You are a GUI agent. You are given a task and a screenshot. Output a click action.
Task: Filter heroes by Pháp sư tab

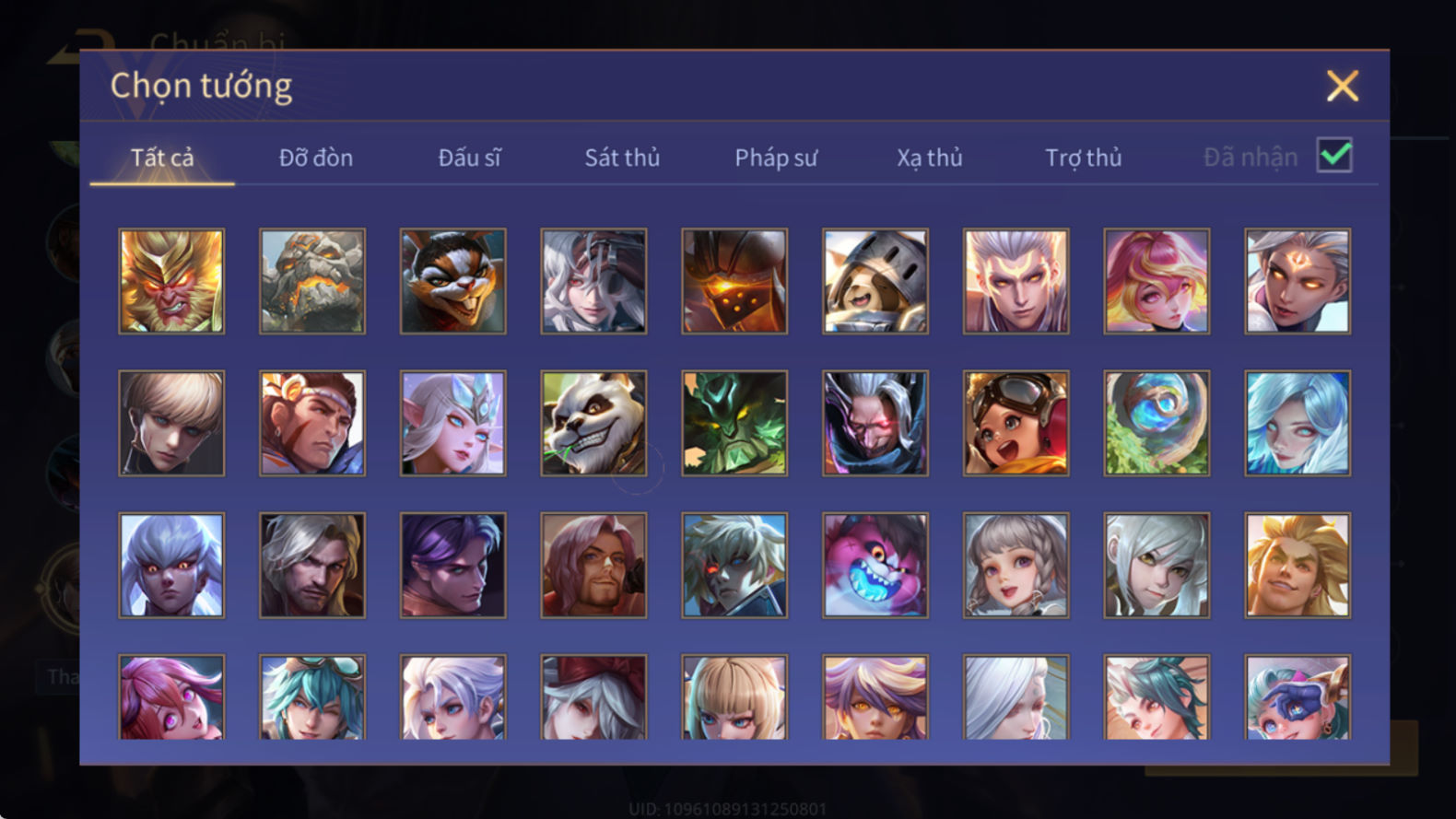[x=776, y=158]
